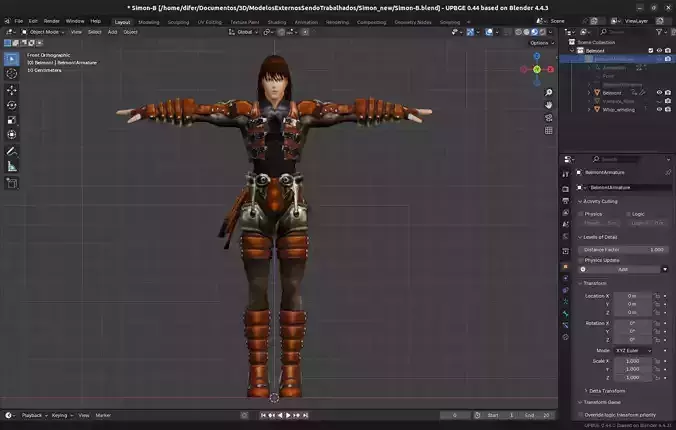Select the Move tool
The width and height of the screenshot is (676, 430).
[12, 90]
